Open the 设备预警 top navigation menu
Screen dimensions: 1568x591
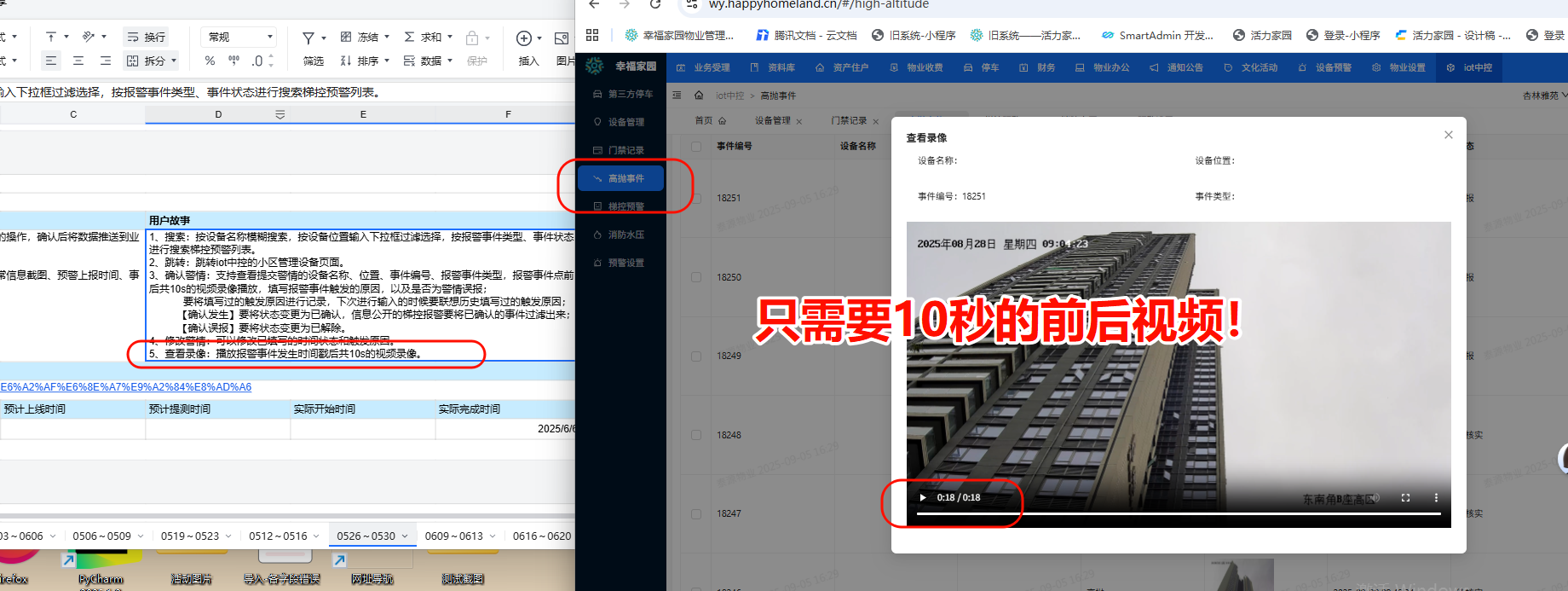(1325, 67)
